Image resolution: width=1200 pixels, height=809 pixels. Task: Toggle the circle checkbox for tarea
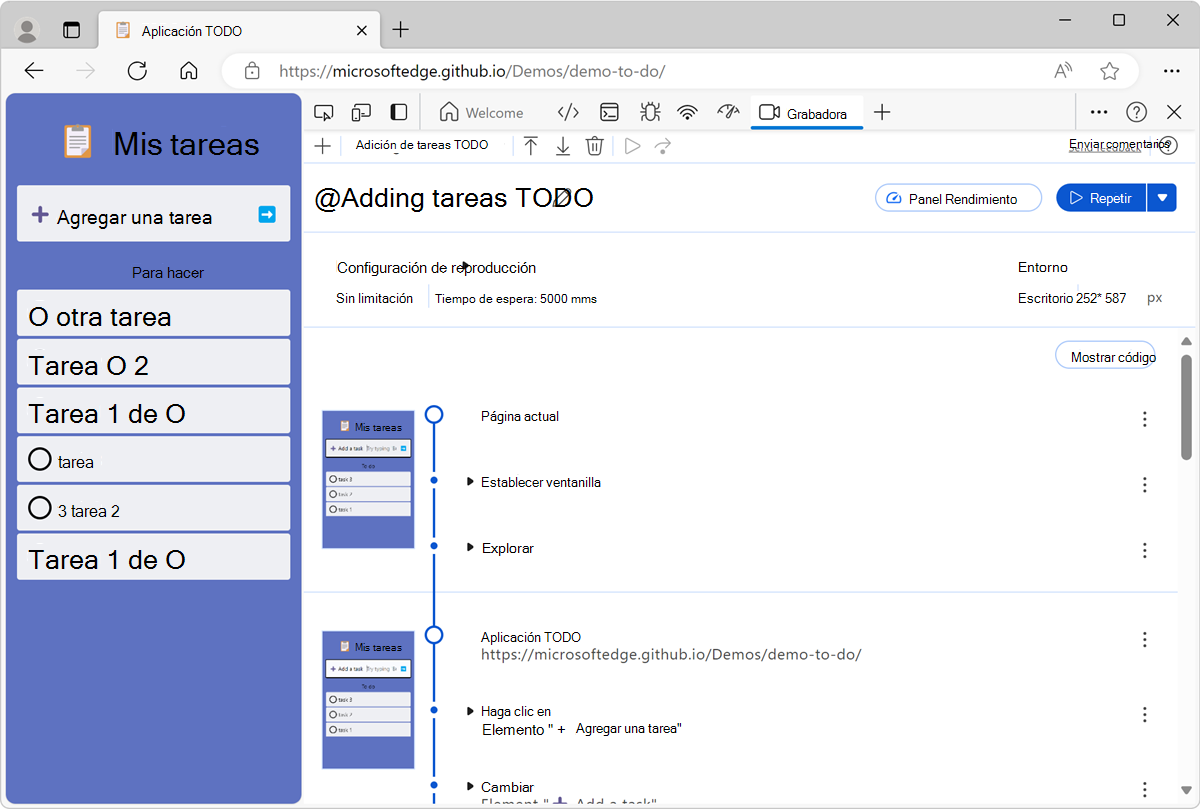pyautogui.click(x=40, y=459)
